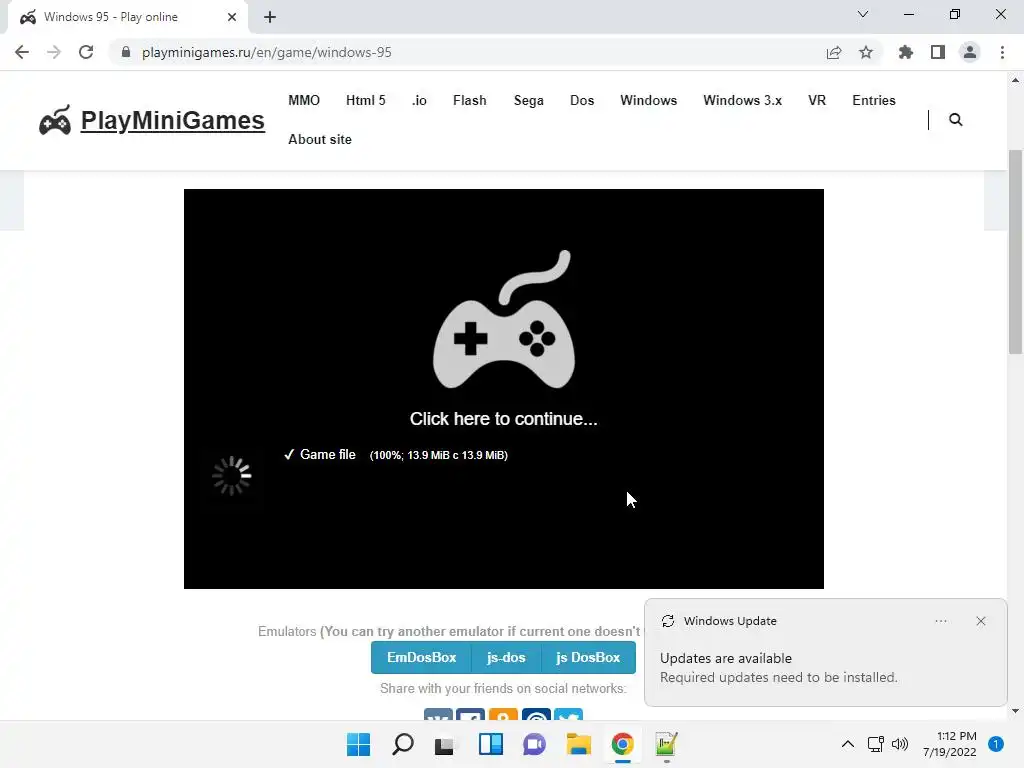The height and width of the screenshot is (768, 1024).
Task: Open the notepad app taskbar icon
Action: pos(666,744)
